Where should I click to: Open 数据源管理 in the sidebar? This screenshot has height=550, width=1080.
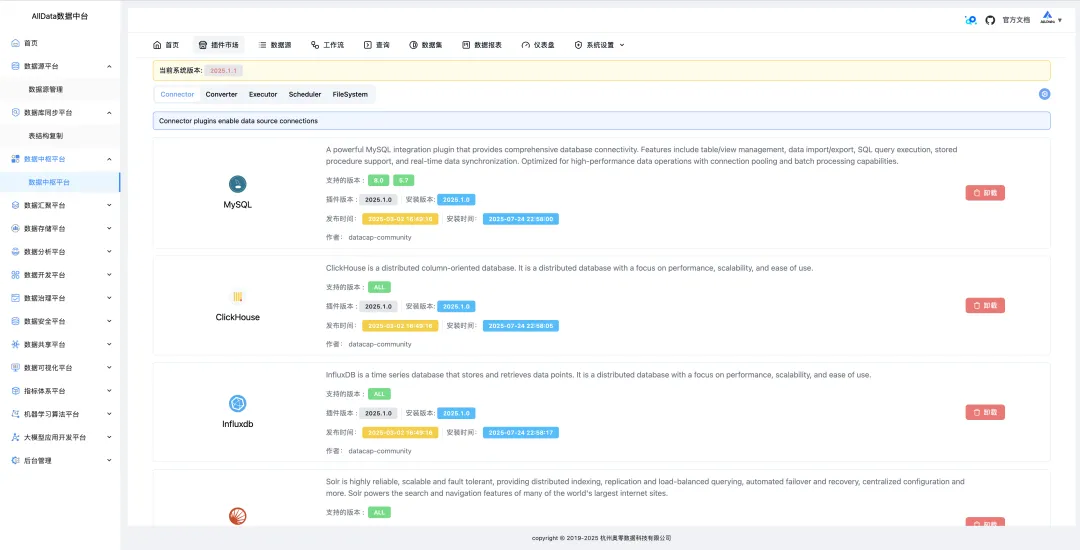click(x=46, y=89)
